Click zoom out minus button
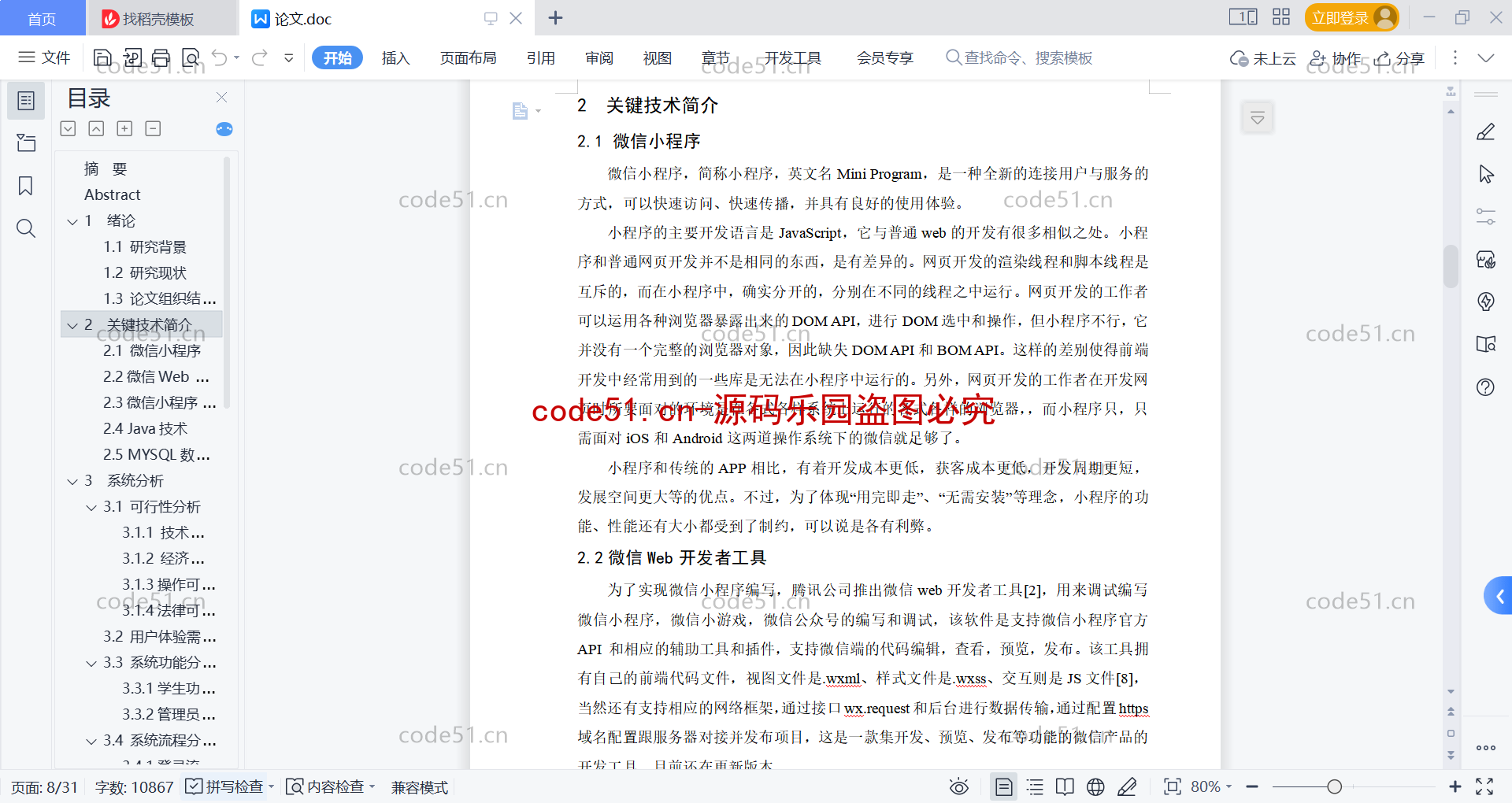Image resolution: width=1512 pixels, height=803 pixels. coord(1252,786)
